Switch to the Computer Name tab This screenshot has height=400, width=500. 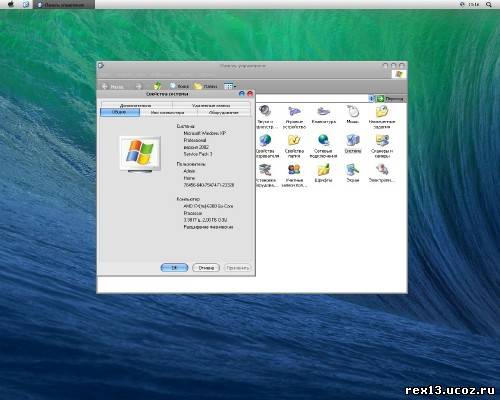tap(167, 113)
